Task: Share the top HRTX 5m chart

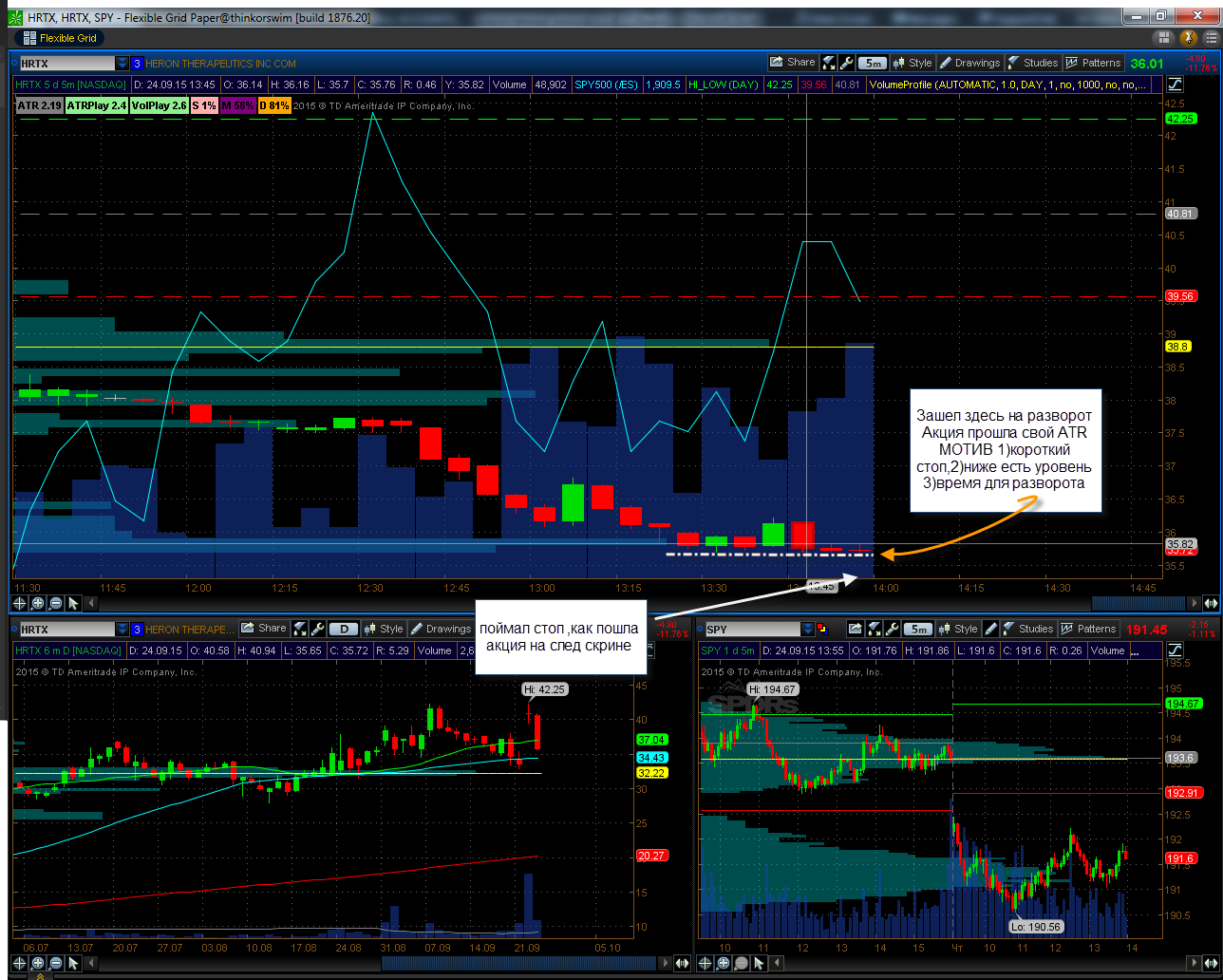Action: click(x=793, y=63)
